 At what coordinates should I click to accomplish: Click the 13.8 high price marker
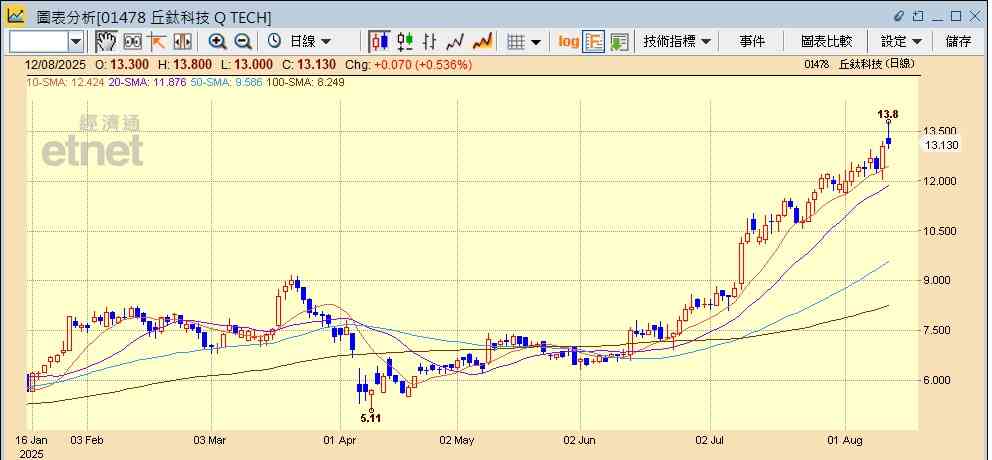(888, 115)
